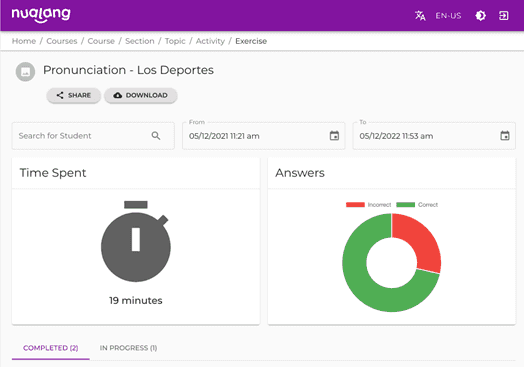Focus the Search for Student field
The image size is (524, 367).
pos(93,136)
